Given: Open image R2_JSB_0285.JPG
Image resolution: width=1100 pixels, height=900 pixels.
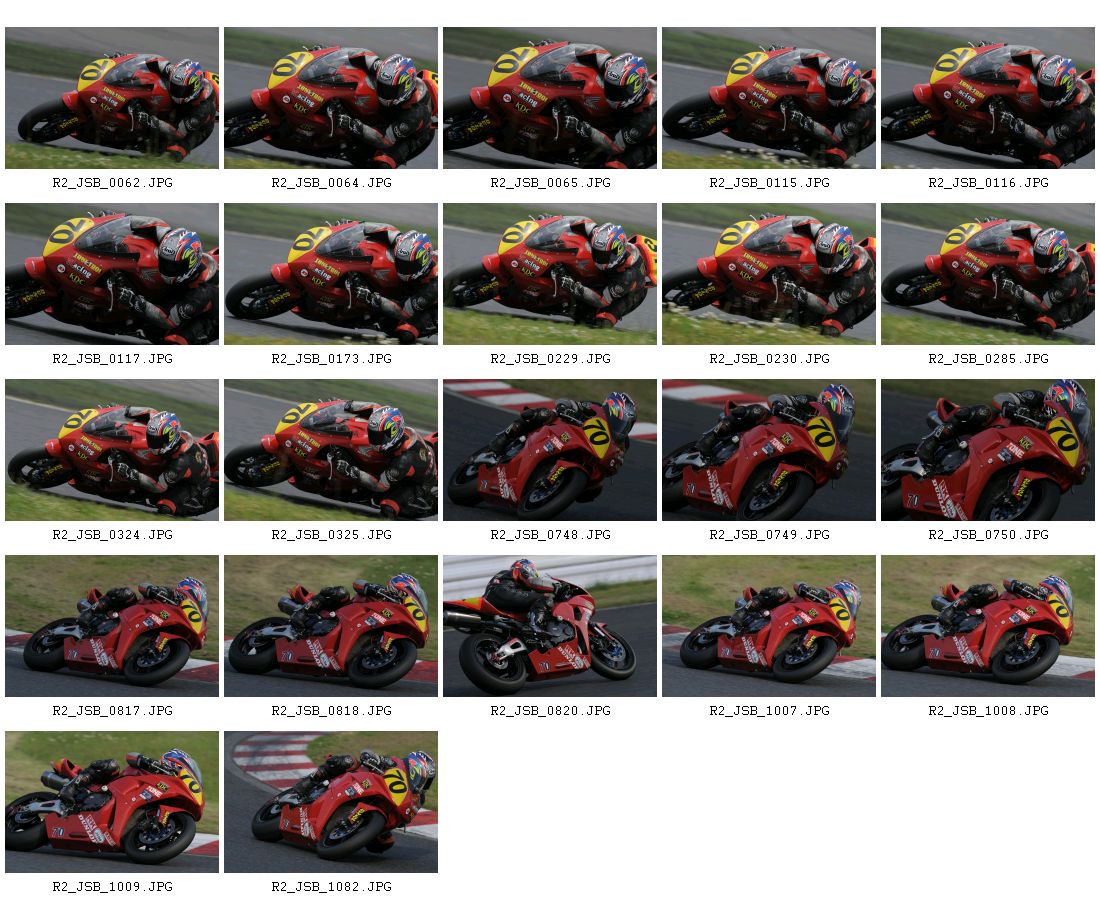Looking at the screenshot, I should point(988,274).
